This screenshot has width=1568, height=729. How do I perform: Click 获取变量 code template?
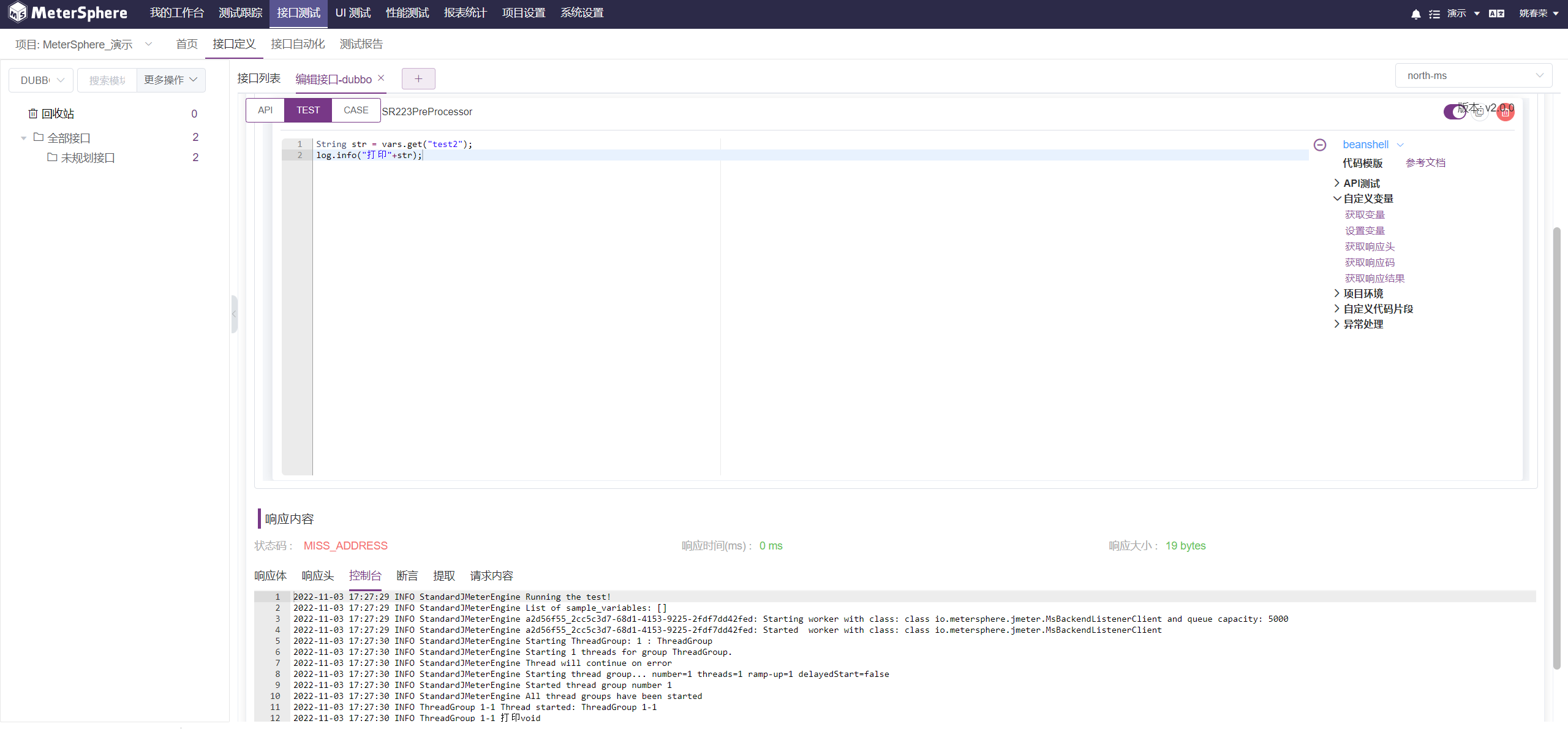pyautogui.click(x=1365, y=214)
